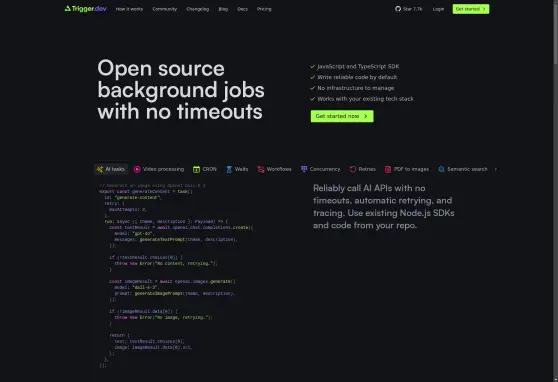Screen dimensions: 558x382
Task: Expand more example tabs with right arrow
Action: click(x=496, y=169)
